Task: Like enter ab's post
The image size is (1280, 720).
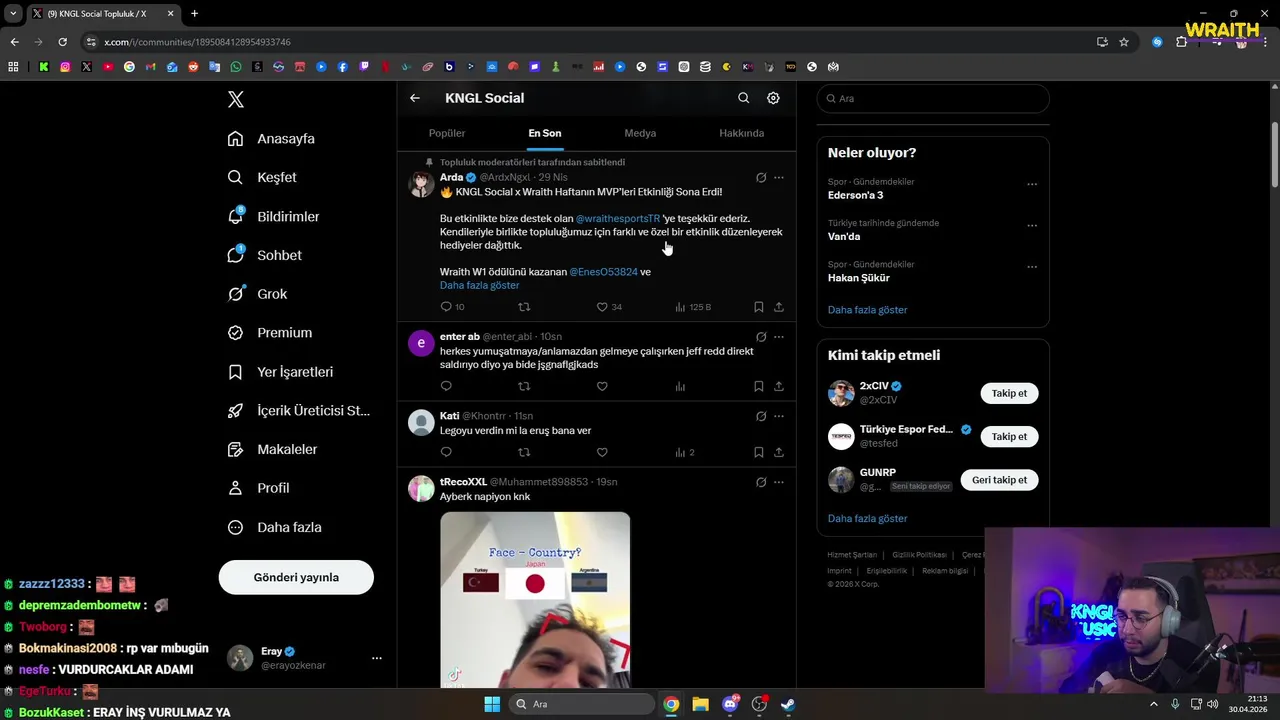Action: point(602,386)
